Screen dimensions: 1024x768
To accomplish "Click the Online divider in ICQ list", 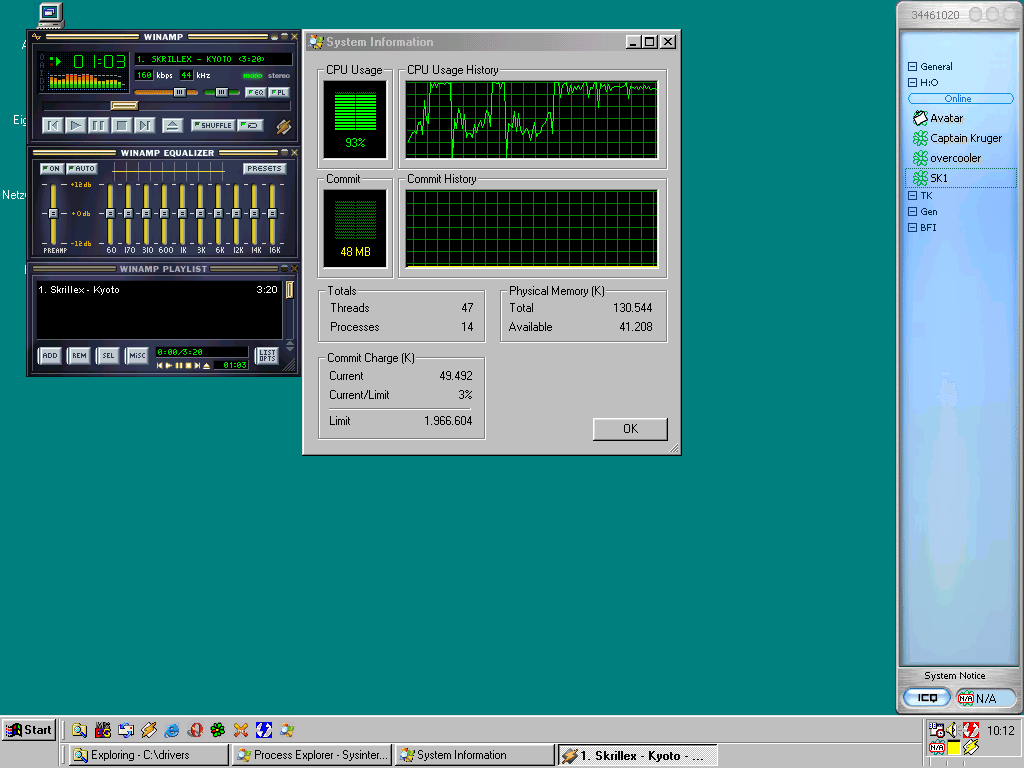I will [960, 99].
